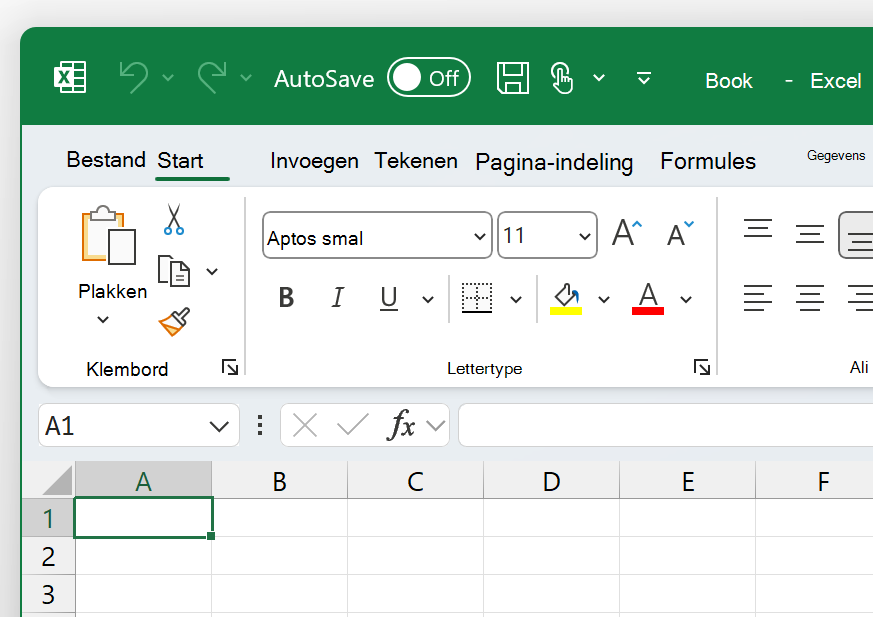Click into the formula bar input
This screenshot has height=617, width=873.
[x=665, y=425]
